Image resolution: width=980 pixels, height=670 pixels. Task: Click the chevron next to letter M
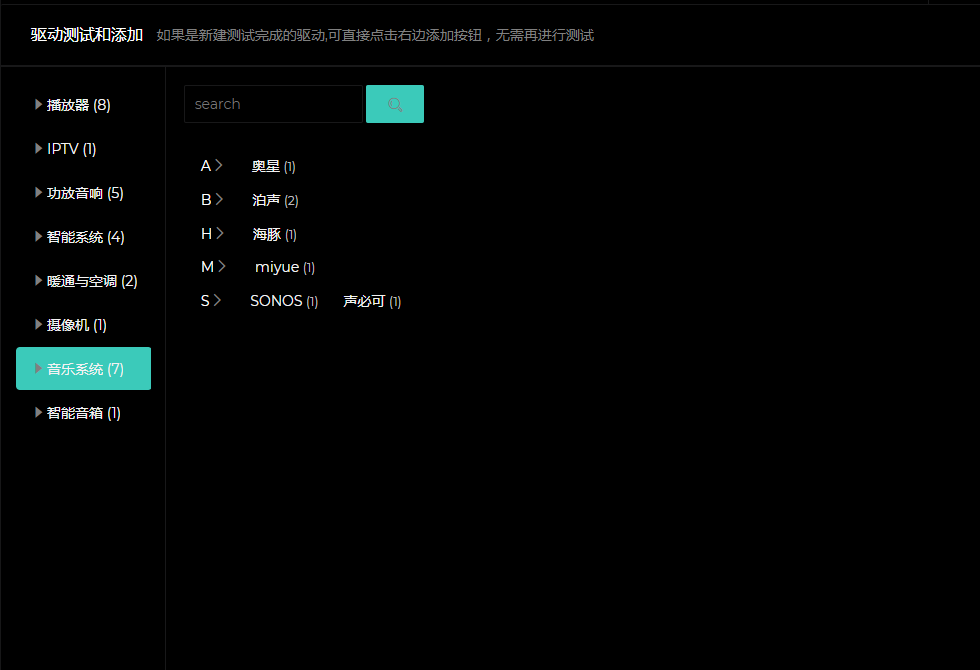pos(222,266)
